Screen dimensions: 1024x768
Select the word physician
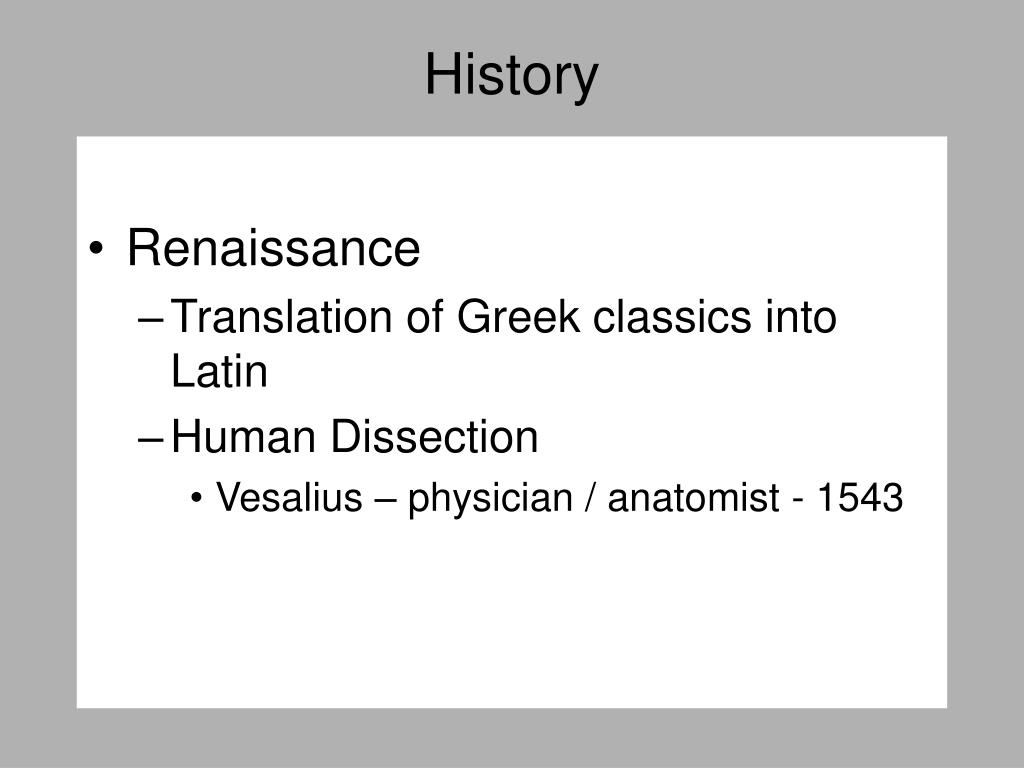[490, 499]
